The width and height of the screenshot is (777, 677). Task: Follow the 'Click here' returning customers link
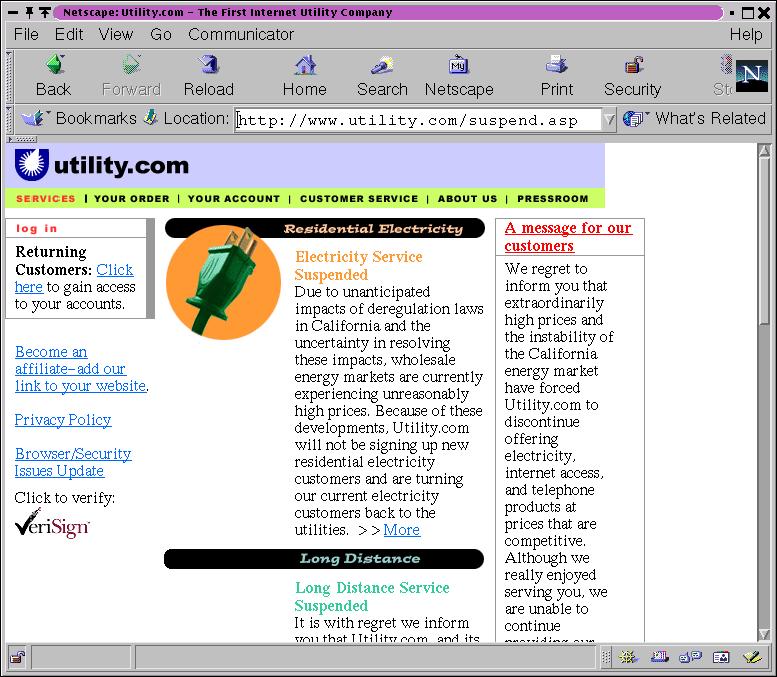[114, 270]
